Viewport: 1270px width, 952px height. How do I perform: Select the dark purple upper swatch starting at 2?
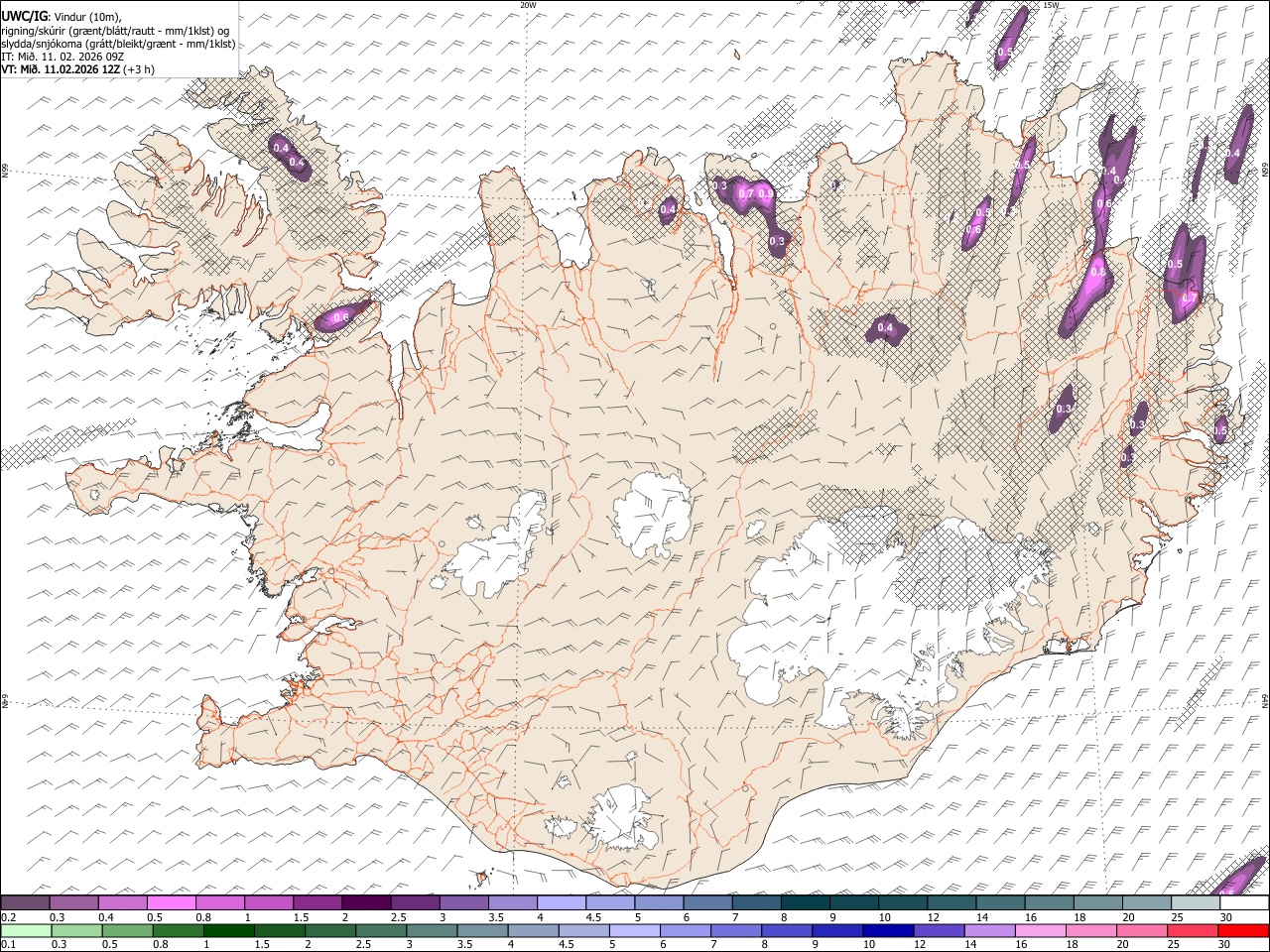(367, 903)
